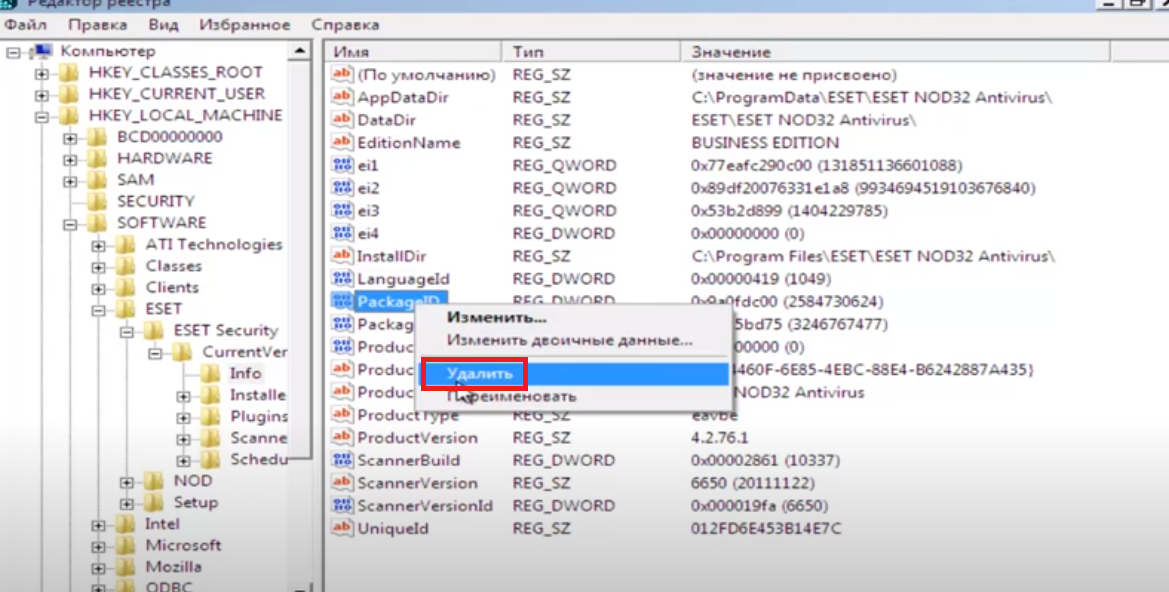The height and width of the screenshot is (592, 1169).
Task: Click the Info folder icon
Action: point(210,374)
